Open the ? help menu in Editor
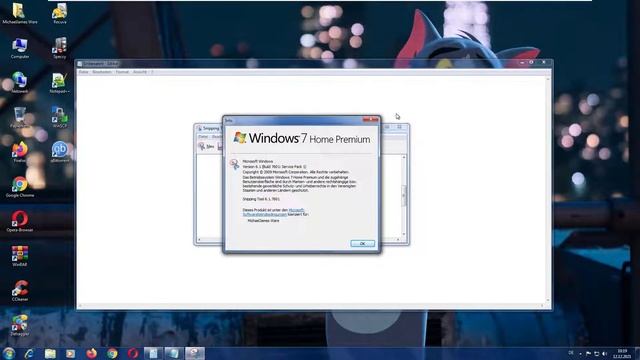The height and width of the screenshot is (360, 640). [152, 72]
